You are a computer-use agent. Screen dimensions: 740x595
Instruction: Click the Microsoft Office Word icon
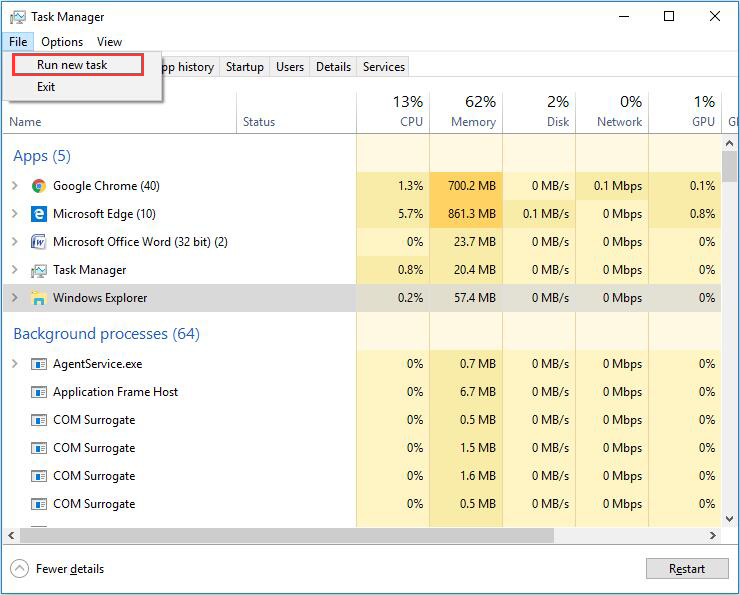(x=39, y=242)
